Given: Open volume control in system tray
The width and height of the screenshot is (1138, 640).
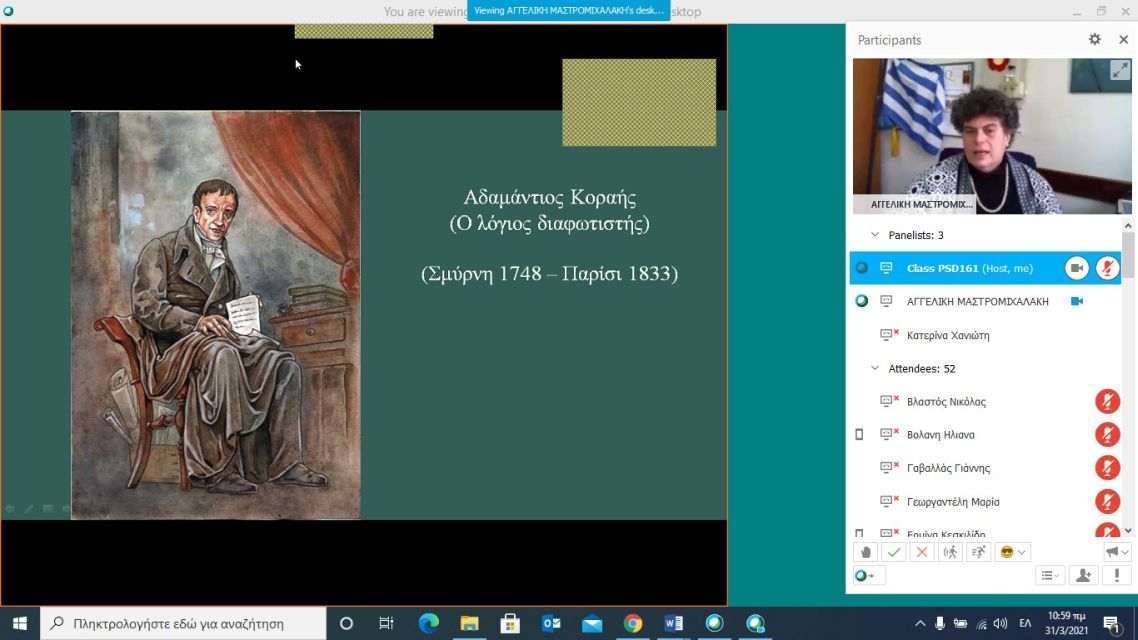Looking at the screenshot, I should pos(1001,623).
